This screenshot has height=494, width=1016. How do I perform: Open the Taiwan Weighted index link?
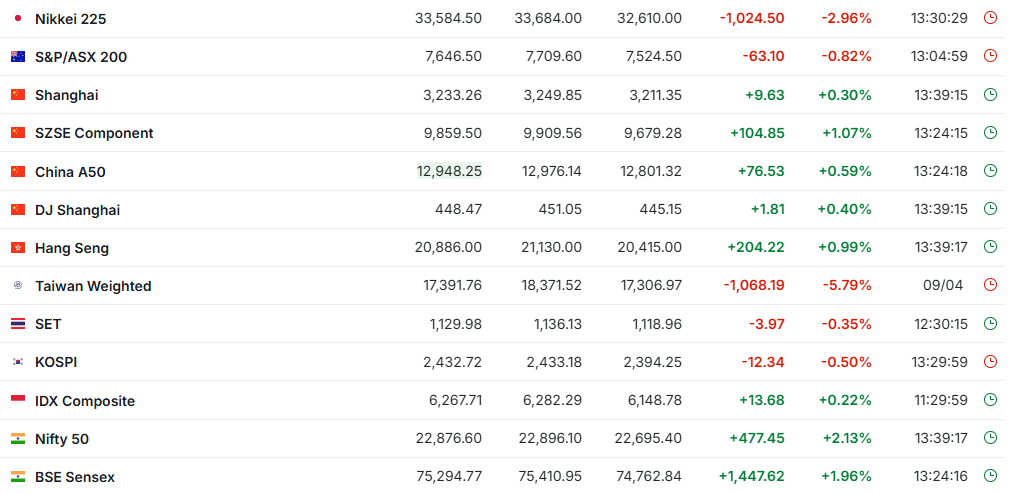(93, 286)
